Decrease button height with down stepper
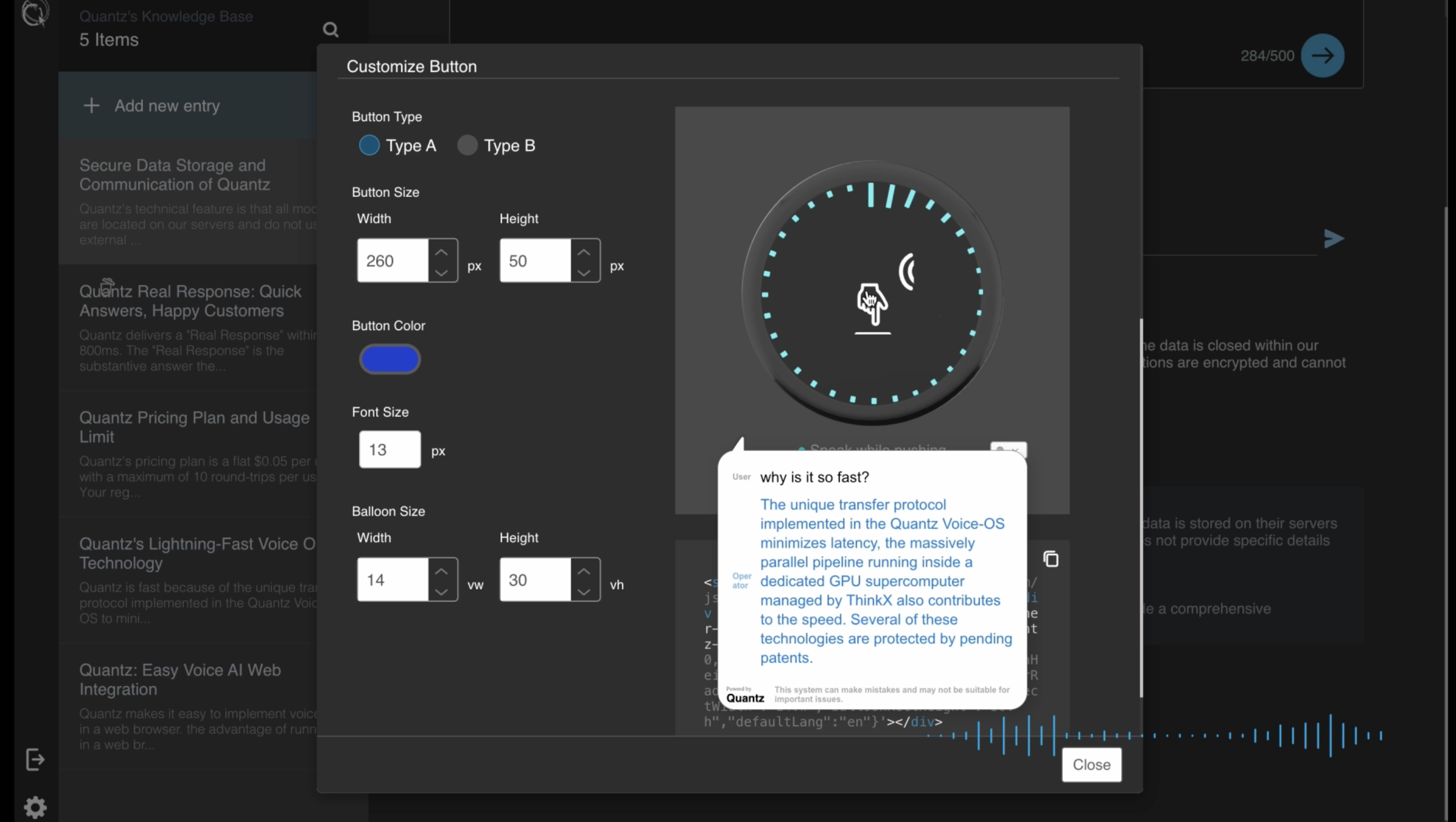This screenshot has height=822, width=1456. [x=584, y=272]
